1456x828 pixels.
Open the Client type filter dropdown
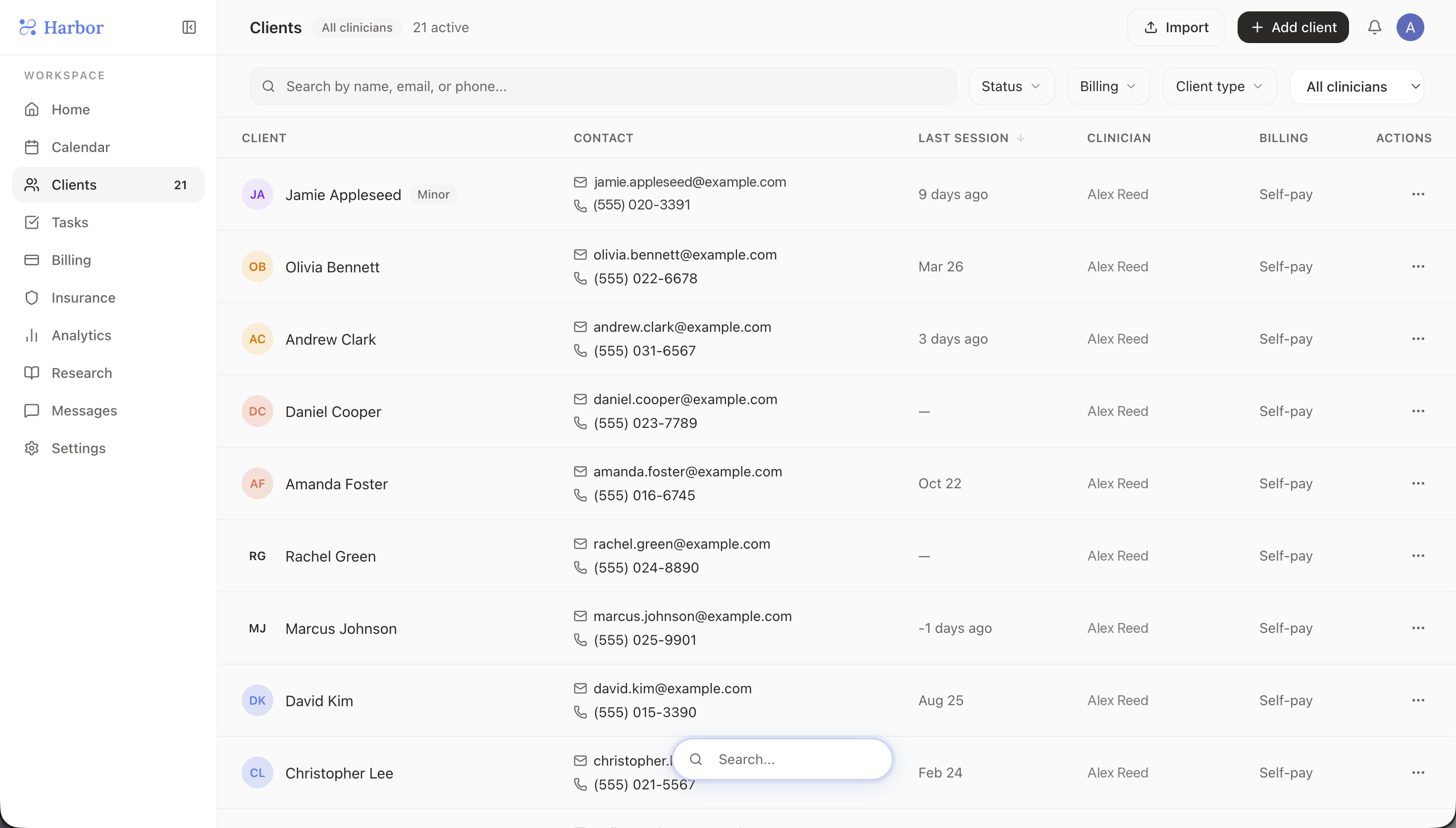point(1220,87)
